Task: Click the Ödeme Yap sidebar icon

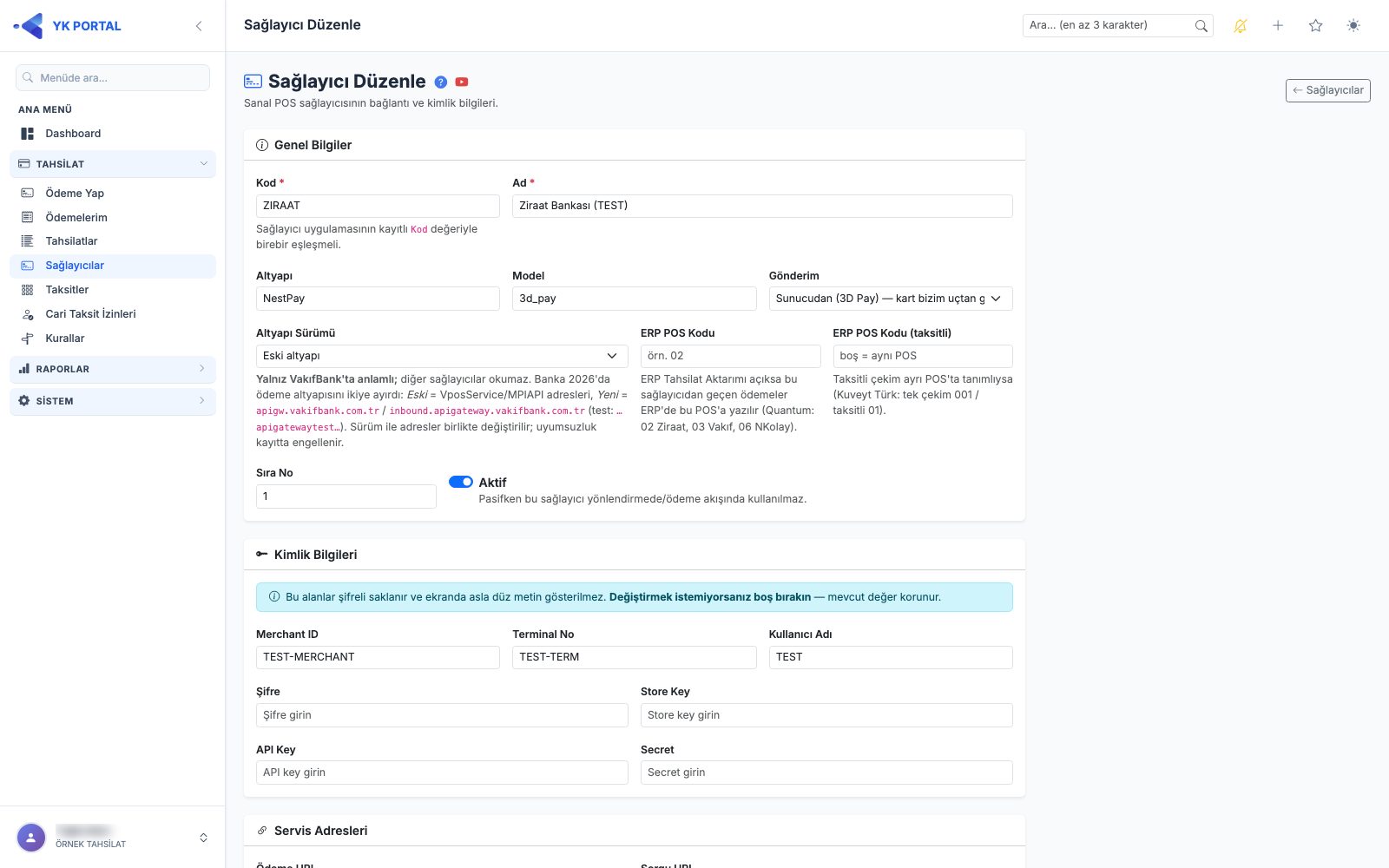Action: point(28,194)
